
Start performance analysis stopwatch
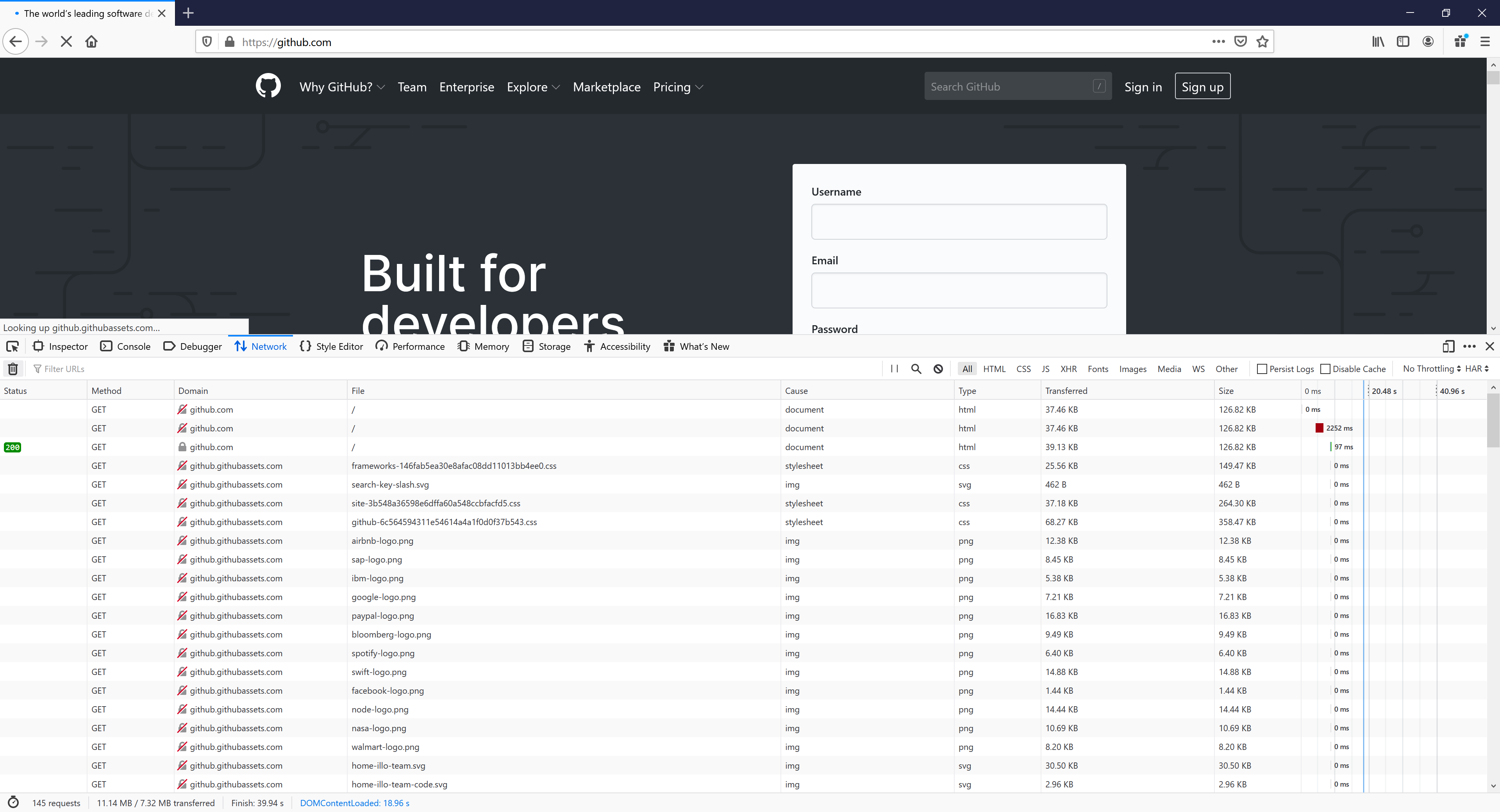pos(13,803)
